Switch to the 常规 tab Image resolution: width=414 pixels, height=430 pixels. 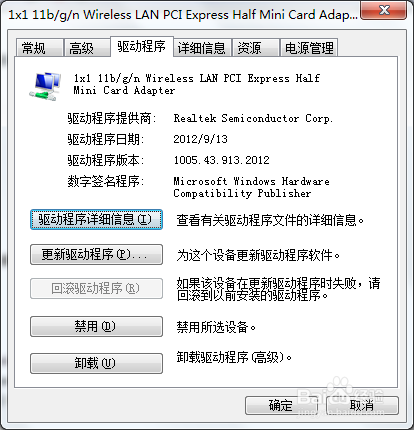pos(39,48)
